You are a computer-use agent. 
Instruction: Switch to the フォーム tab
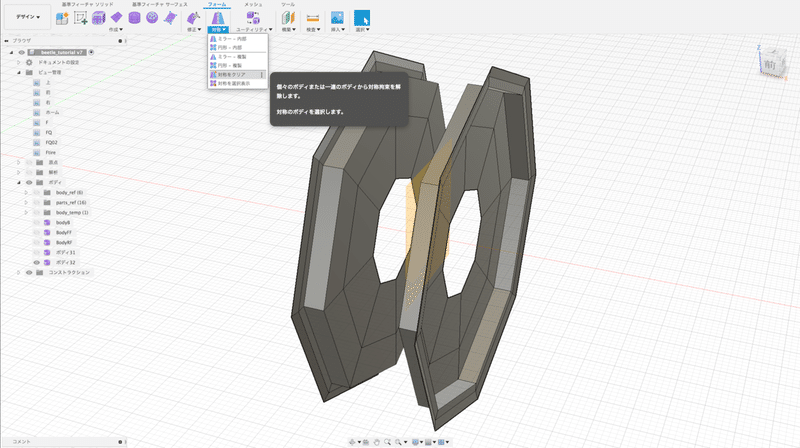point(217,5)
